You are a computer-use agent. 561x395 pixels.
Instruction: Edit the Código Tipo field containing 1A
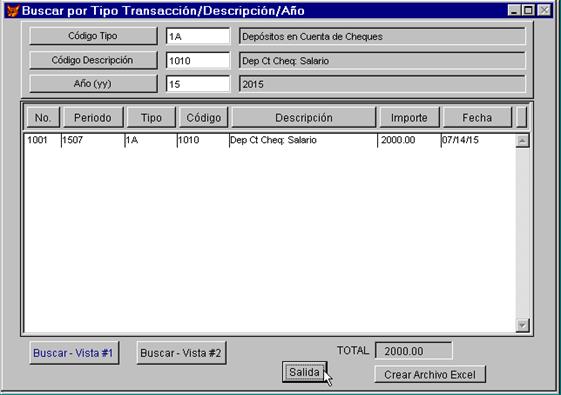pos(198,36)
